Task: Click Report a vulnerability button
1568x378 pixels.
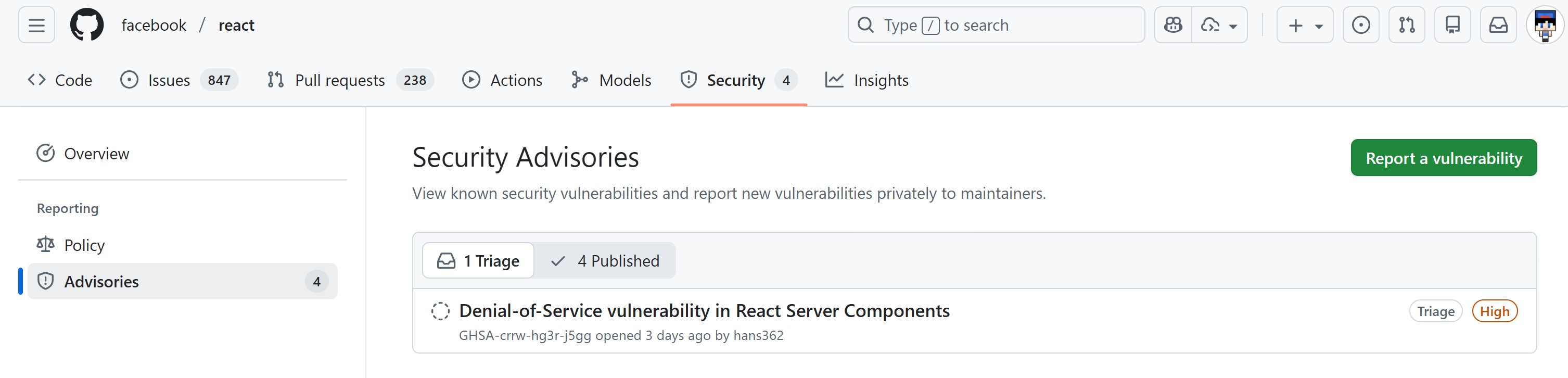Action: point(1443,158)
